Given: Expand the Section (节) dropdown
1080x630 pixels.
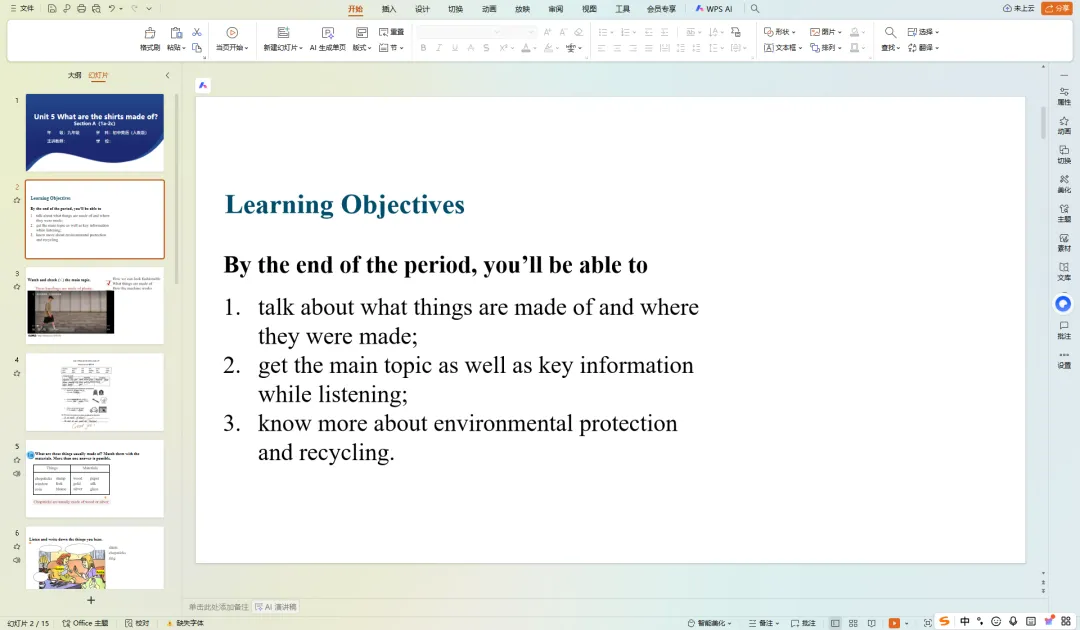Looking at the screenshot, I should point(391,48).
